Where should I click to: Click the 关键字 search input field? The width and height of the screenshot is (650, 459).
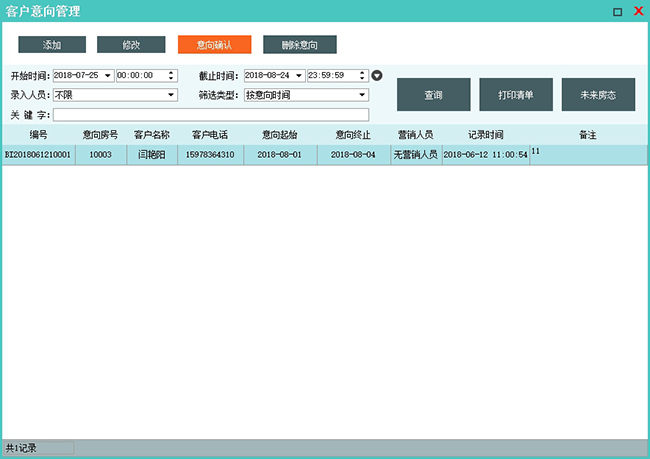point(210,115)
